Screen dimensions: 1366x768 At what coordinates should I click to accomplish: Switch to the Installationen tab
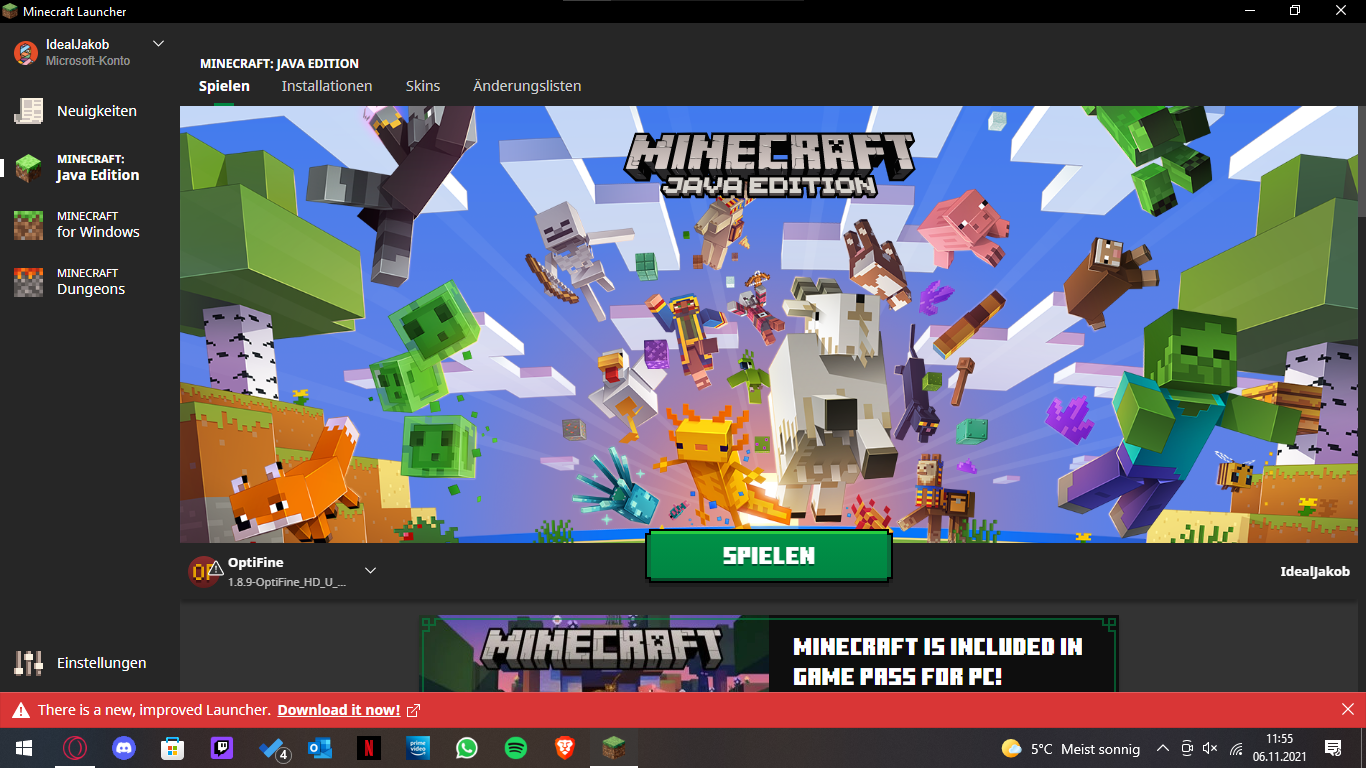(327, 86)
